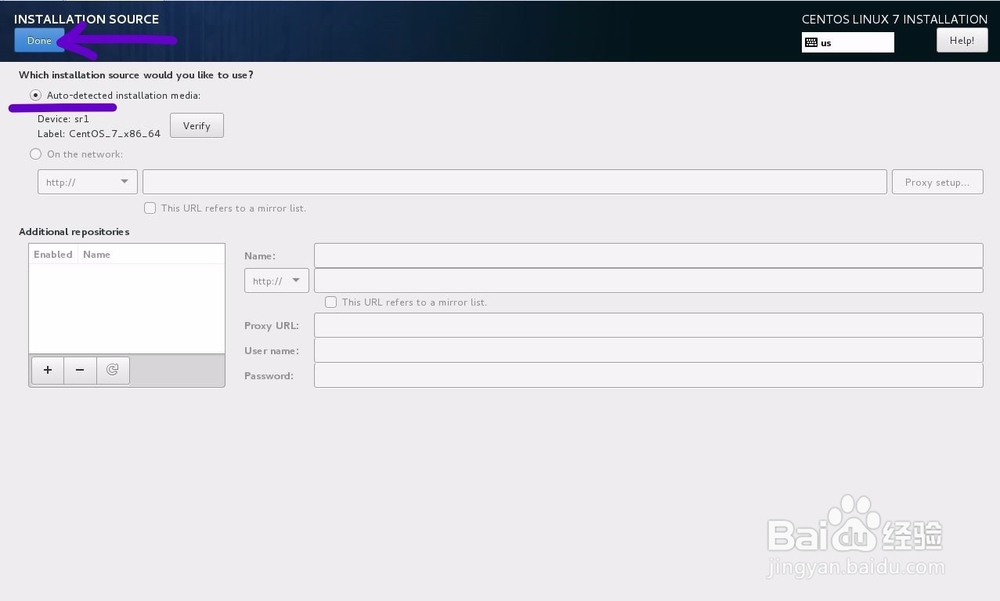Add a new additional repository

[x=47, y=370]
